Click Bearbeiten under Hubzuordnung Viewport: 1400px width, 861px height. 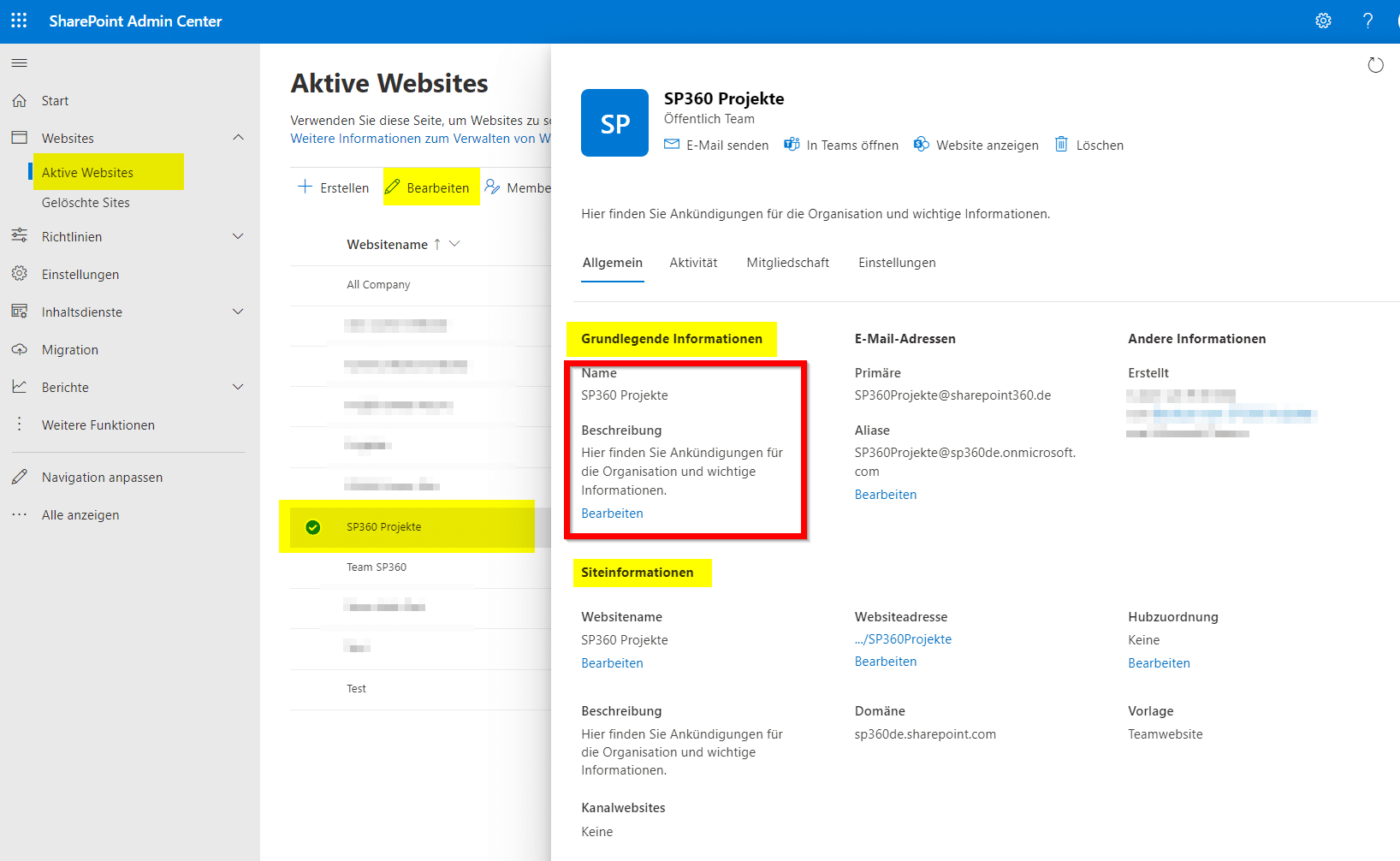1159,663
